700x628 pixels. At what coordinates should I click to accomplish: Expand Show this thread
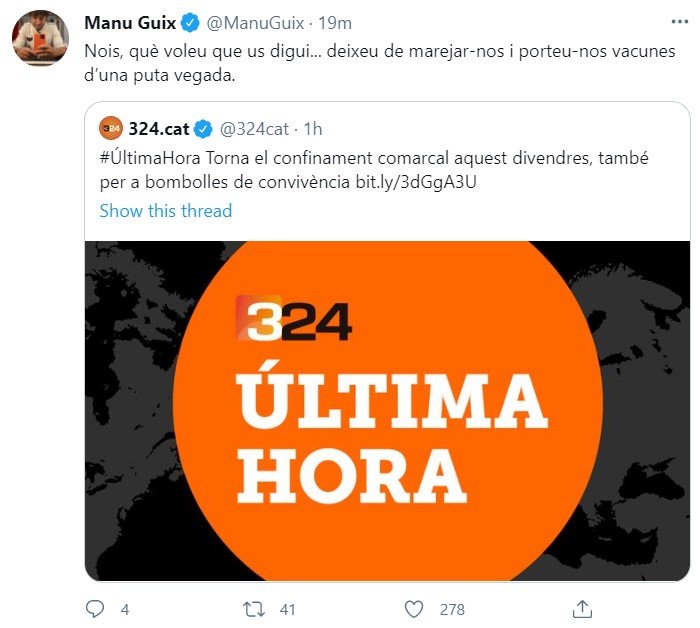(x=166, y=211)
